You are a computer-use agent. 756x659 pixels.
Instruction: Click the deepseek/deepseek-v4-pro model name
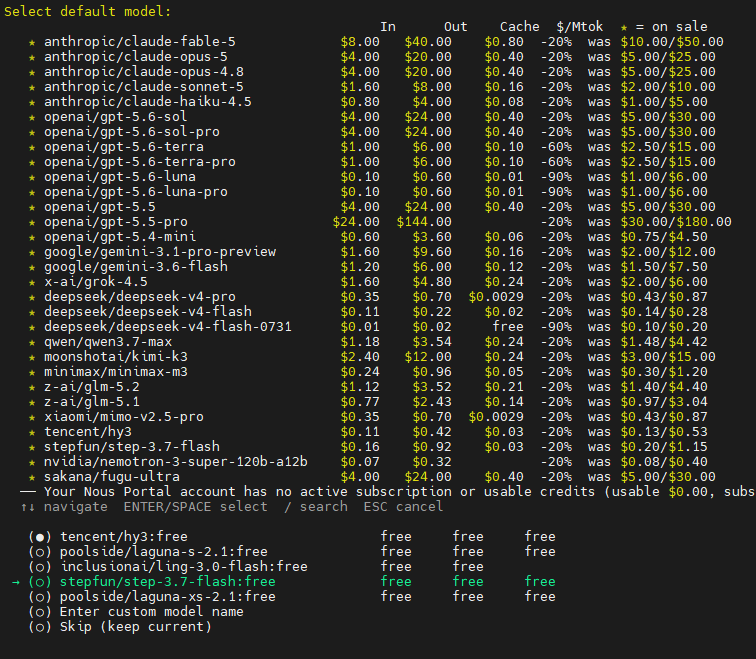tap(140, 296)
